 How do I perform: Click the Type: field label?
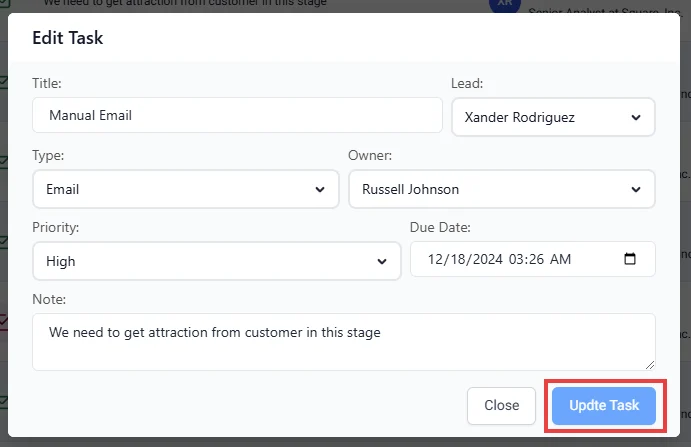point(48,155)
